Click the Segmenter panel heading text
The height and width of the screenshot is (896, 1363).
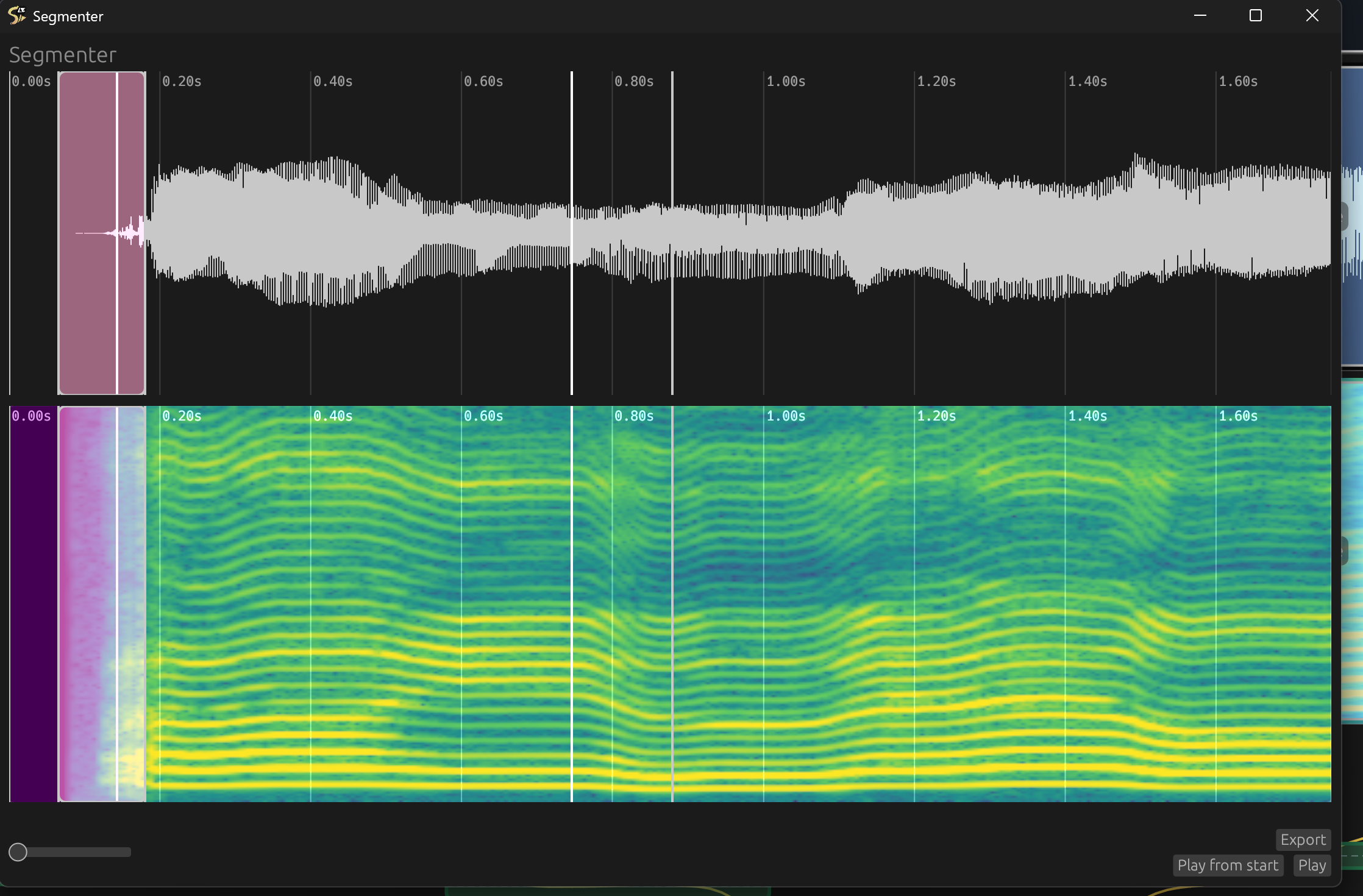click(63, 55)
